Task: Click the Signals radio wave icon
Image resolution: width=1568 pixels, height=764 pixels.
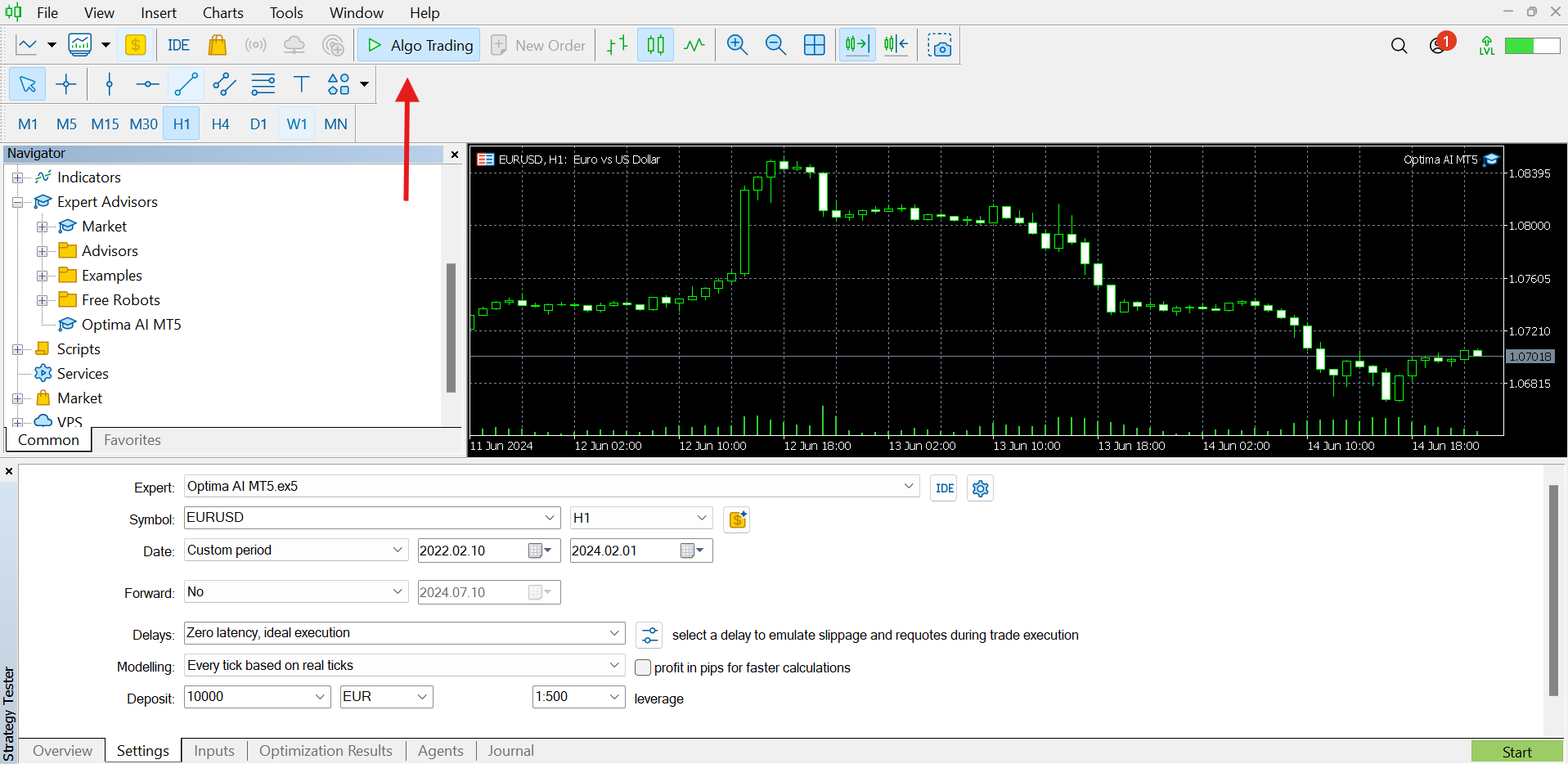Action: point(256,45)
